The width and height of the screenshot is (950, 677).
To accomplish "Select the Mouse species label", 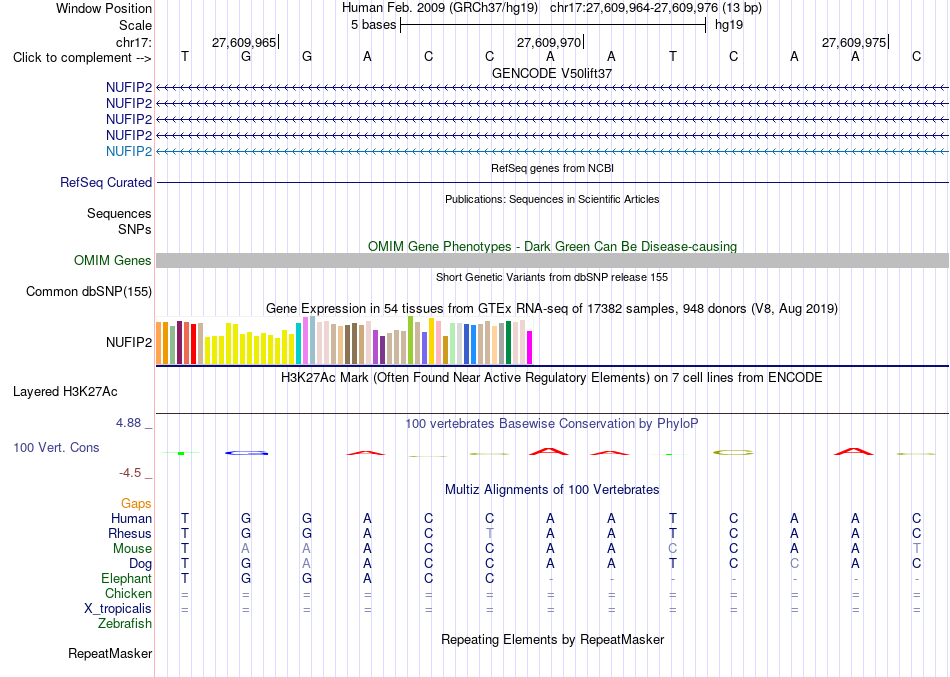I will (132, 549).
